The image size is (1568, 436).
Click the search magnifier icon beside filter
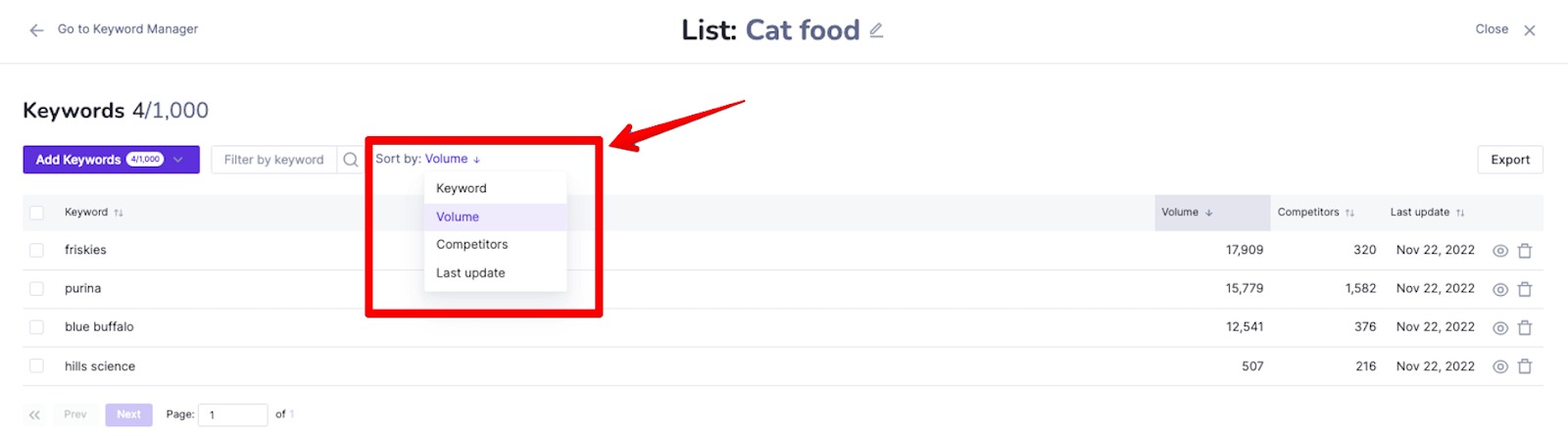pyautogui.click(x=350, y=160)
